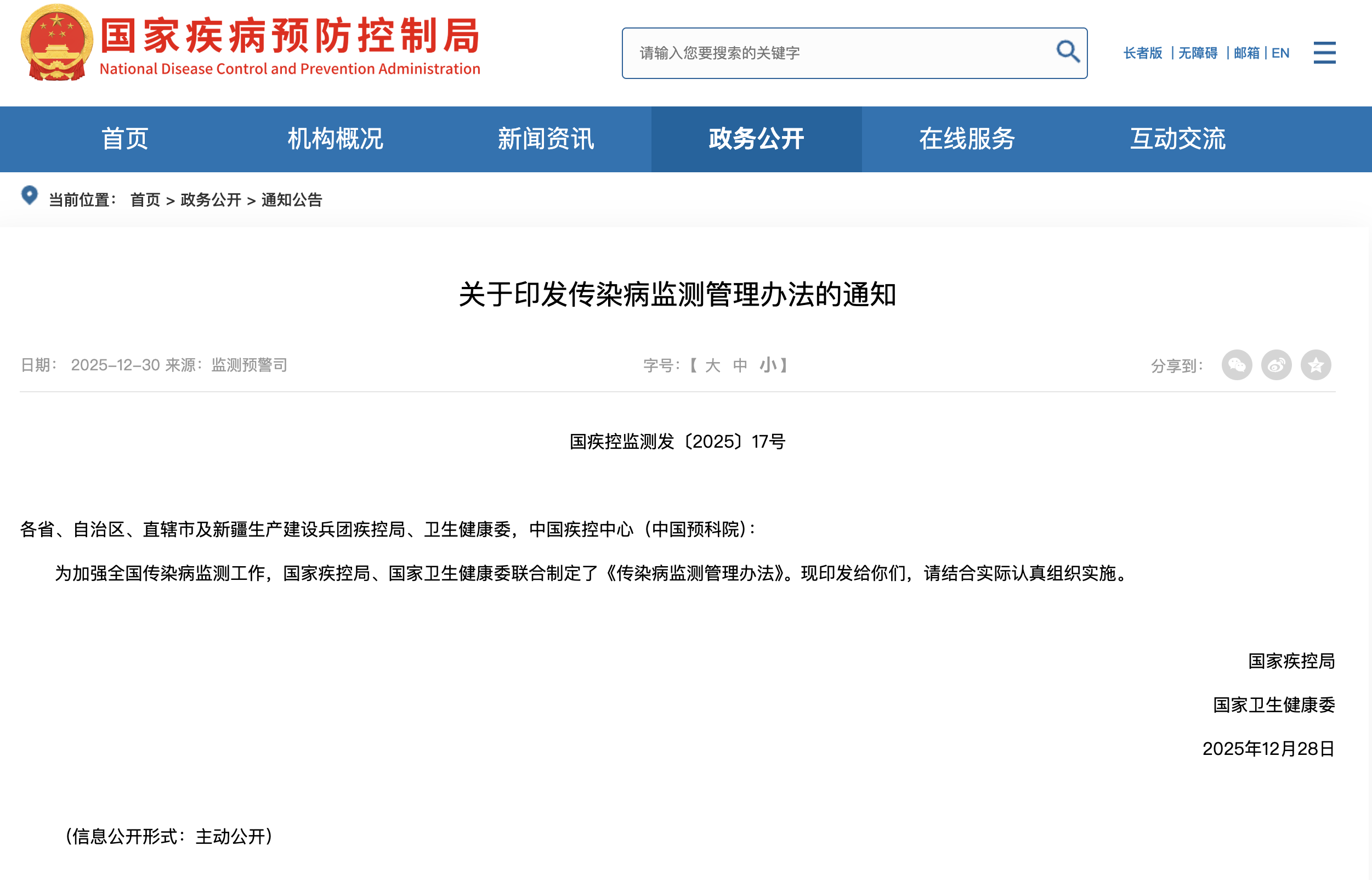Viewport: 1372px width, 880px height.
Task: Set font size to 小 (small)
Action: point(767,366)
